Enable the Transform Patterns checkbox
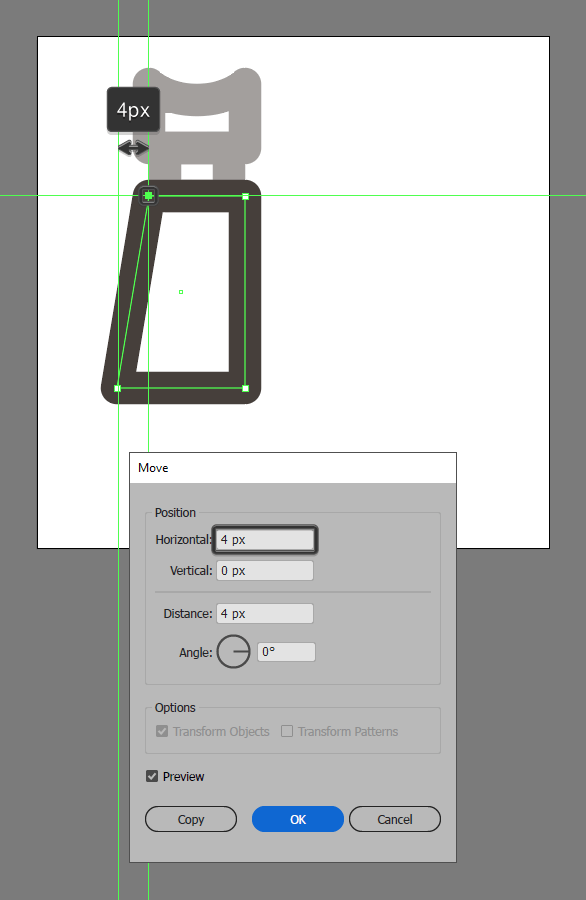This screenshot has width=586, height=900. pos(287,731)
